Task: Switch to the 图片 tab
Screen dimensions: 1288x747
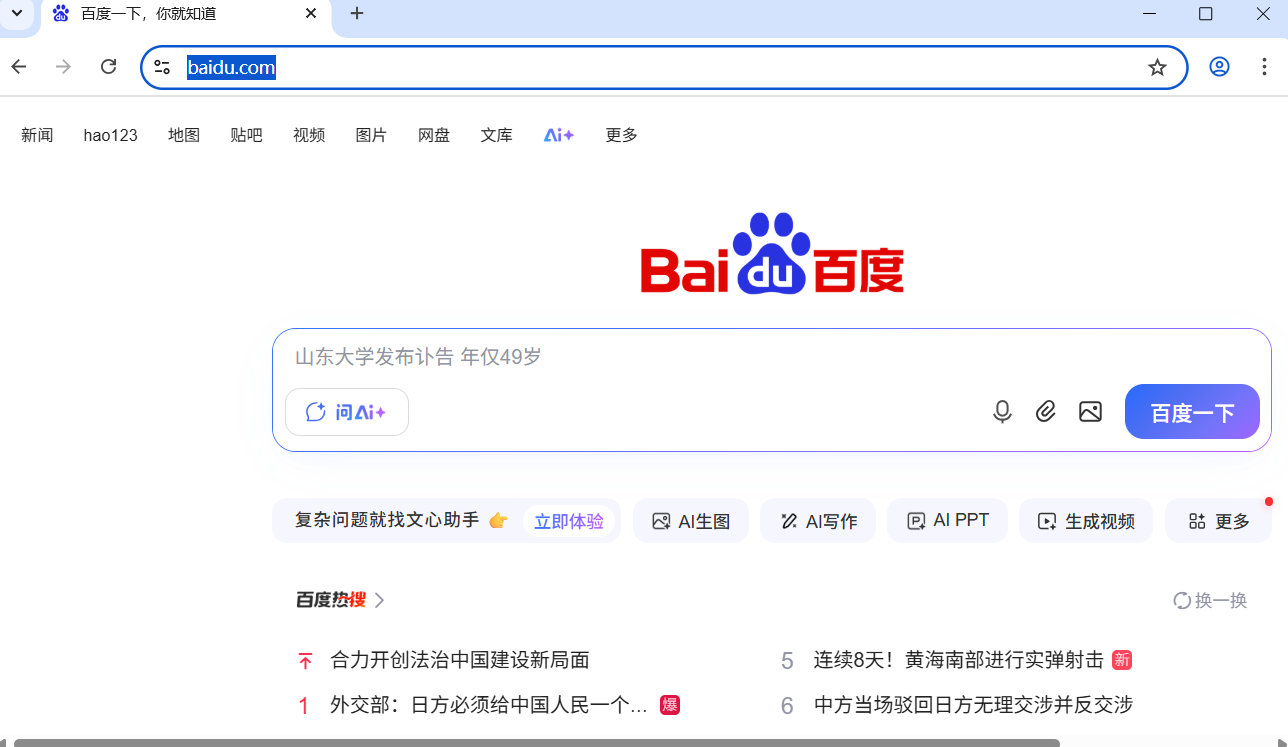Action: [371, 135]
